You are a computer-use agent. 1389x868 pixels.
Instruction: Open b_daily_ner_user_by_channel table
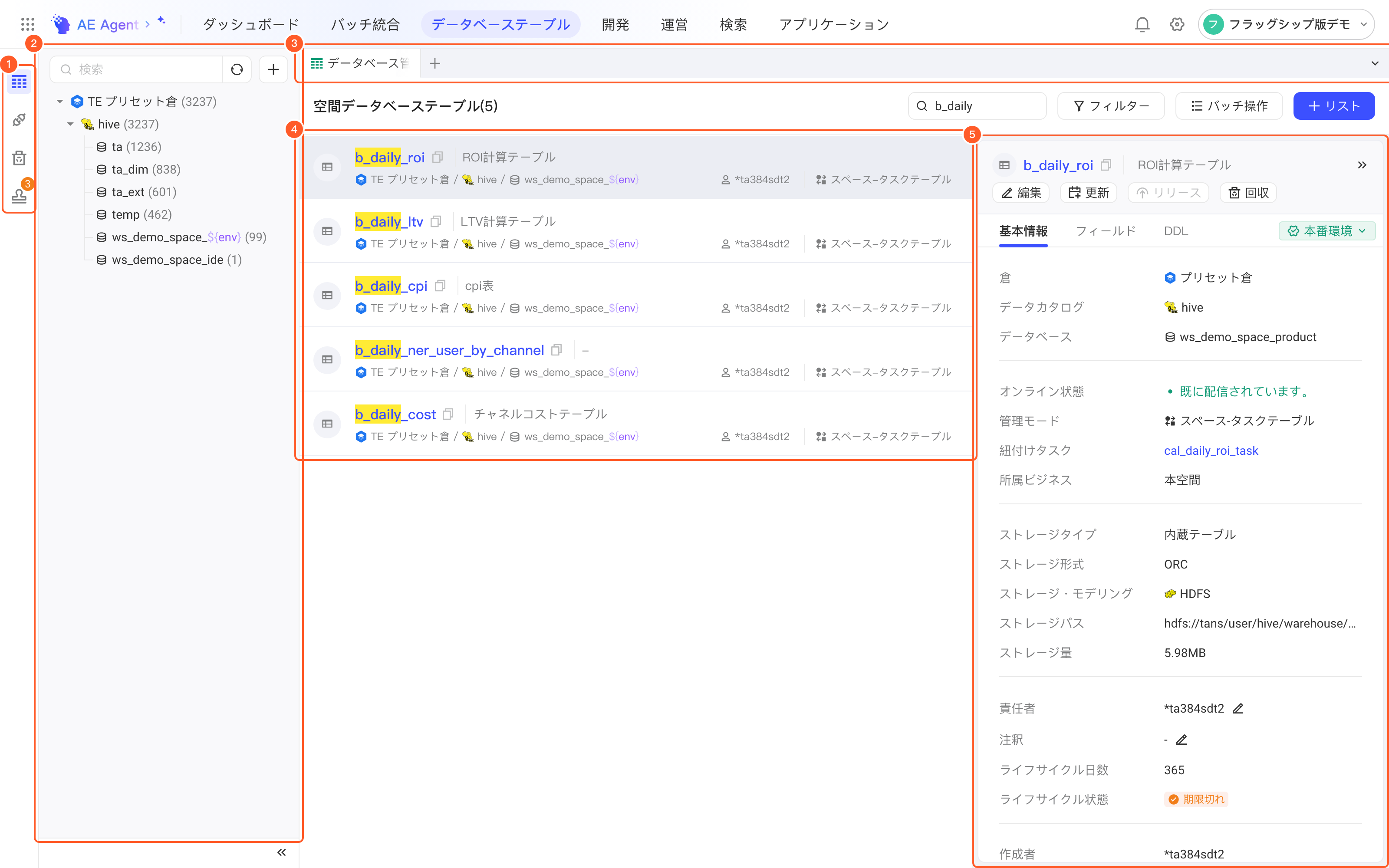click(x=449, y=350)
